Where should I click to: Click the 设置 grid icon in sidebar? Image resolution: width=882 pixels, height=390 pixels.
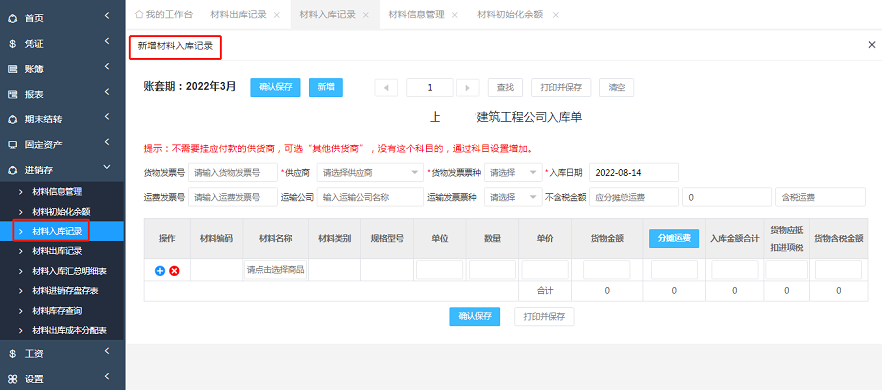pyautogui.click(x=12, y=379)
